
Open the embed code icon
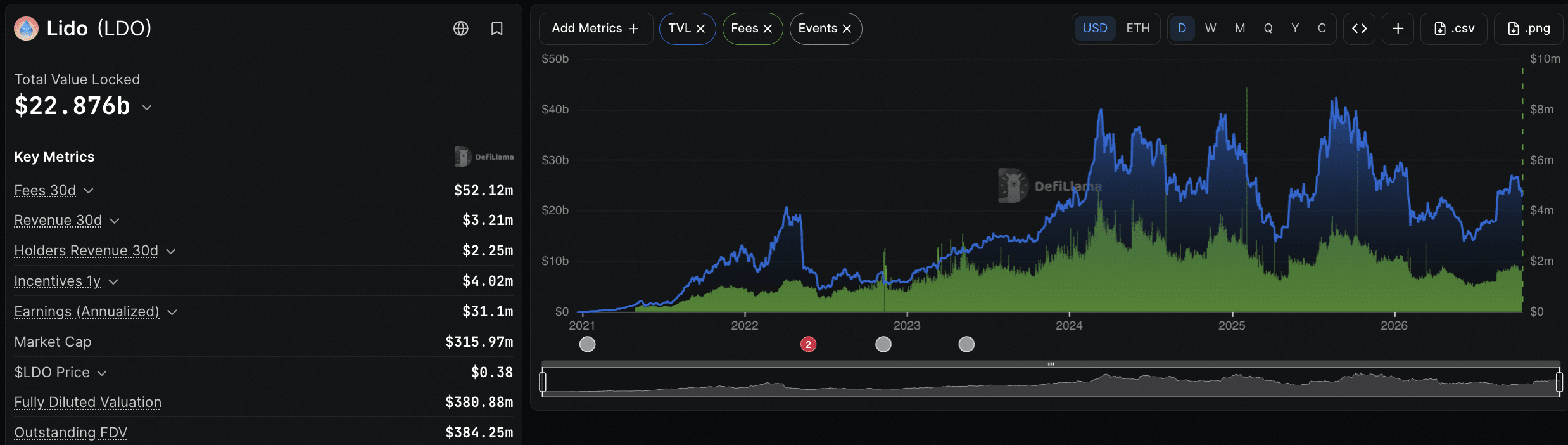coord(1359,29)
